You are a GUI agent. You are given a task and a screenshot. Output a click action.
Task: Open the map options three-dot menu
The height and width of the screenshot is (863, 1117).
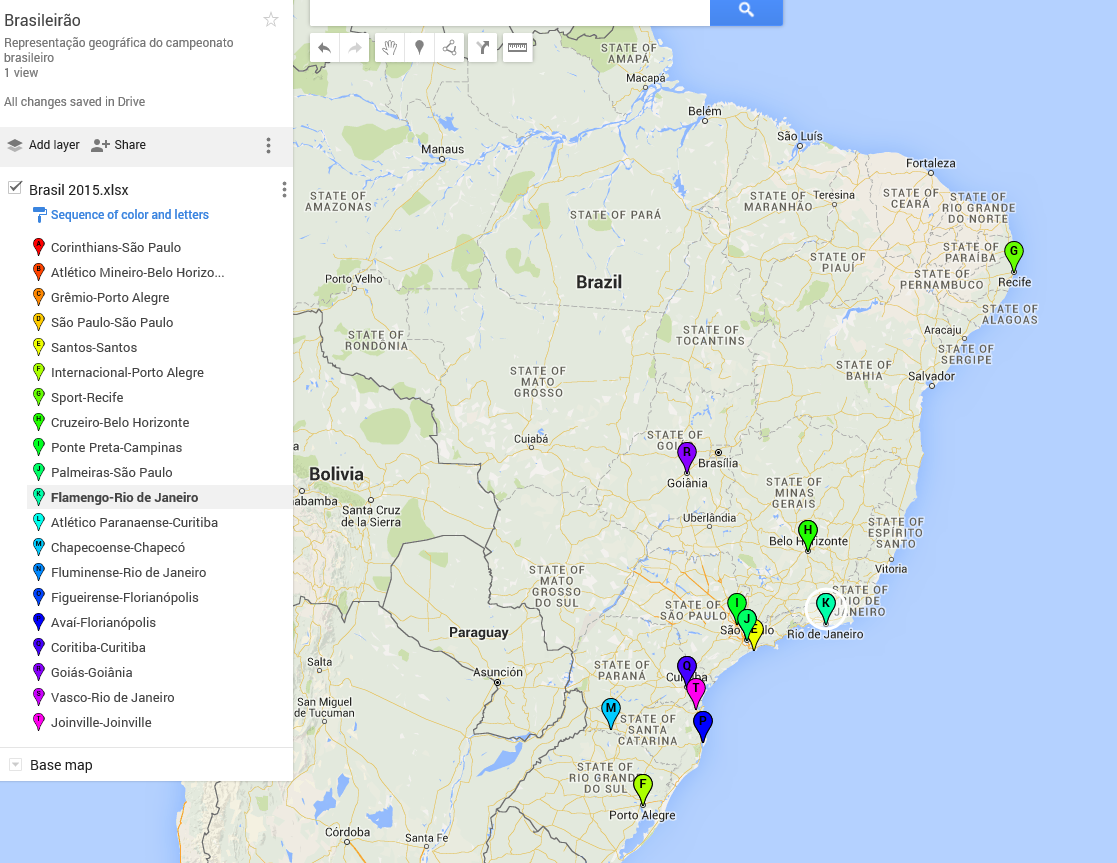tap(269, 145)
